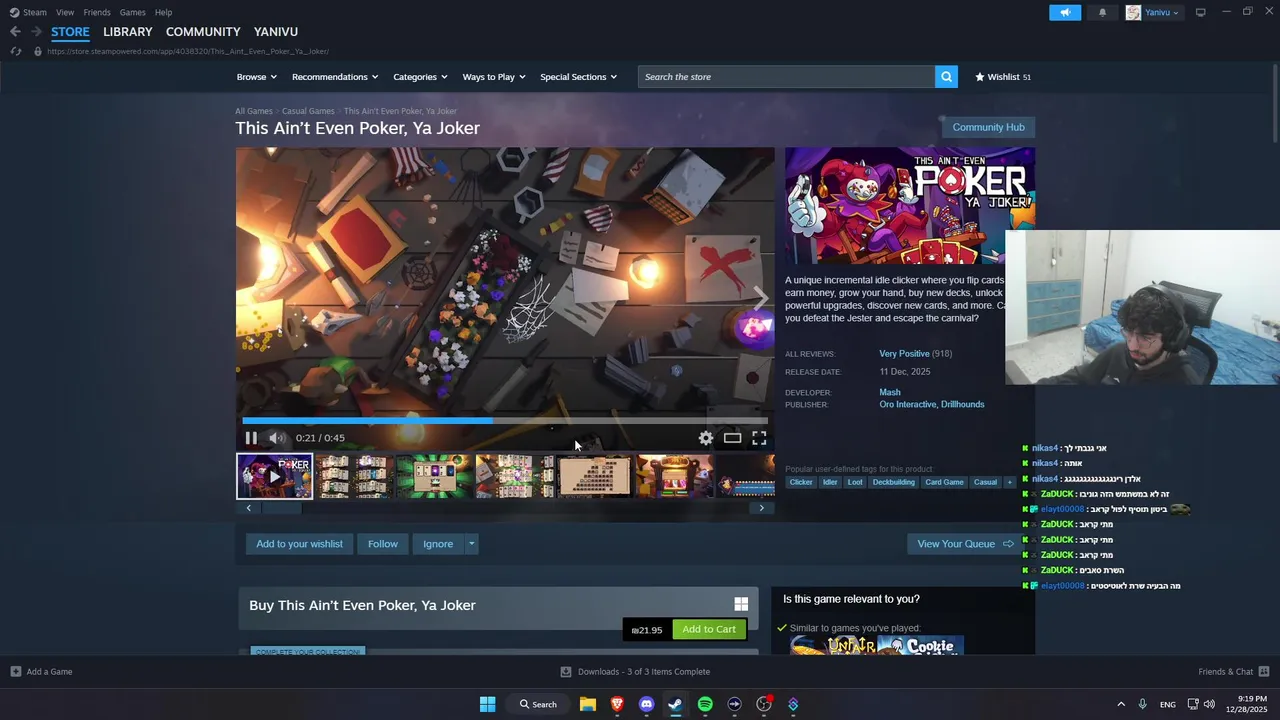Toggle theater mode for the trailer
1280x720 pixels.
[x=733, y=438]
